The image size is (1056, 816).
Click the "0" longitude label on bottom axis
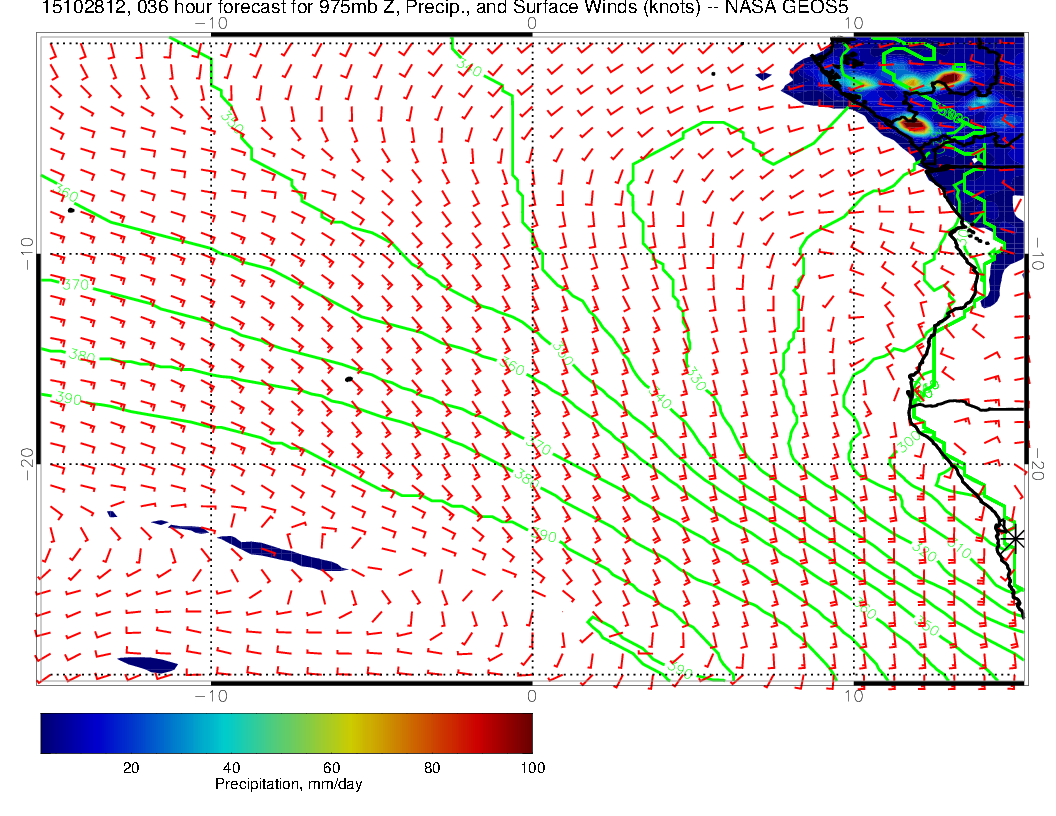pyautogui.click(x=532, y=695)
